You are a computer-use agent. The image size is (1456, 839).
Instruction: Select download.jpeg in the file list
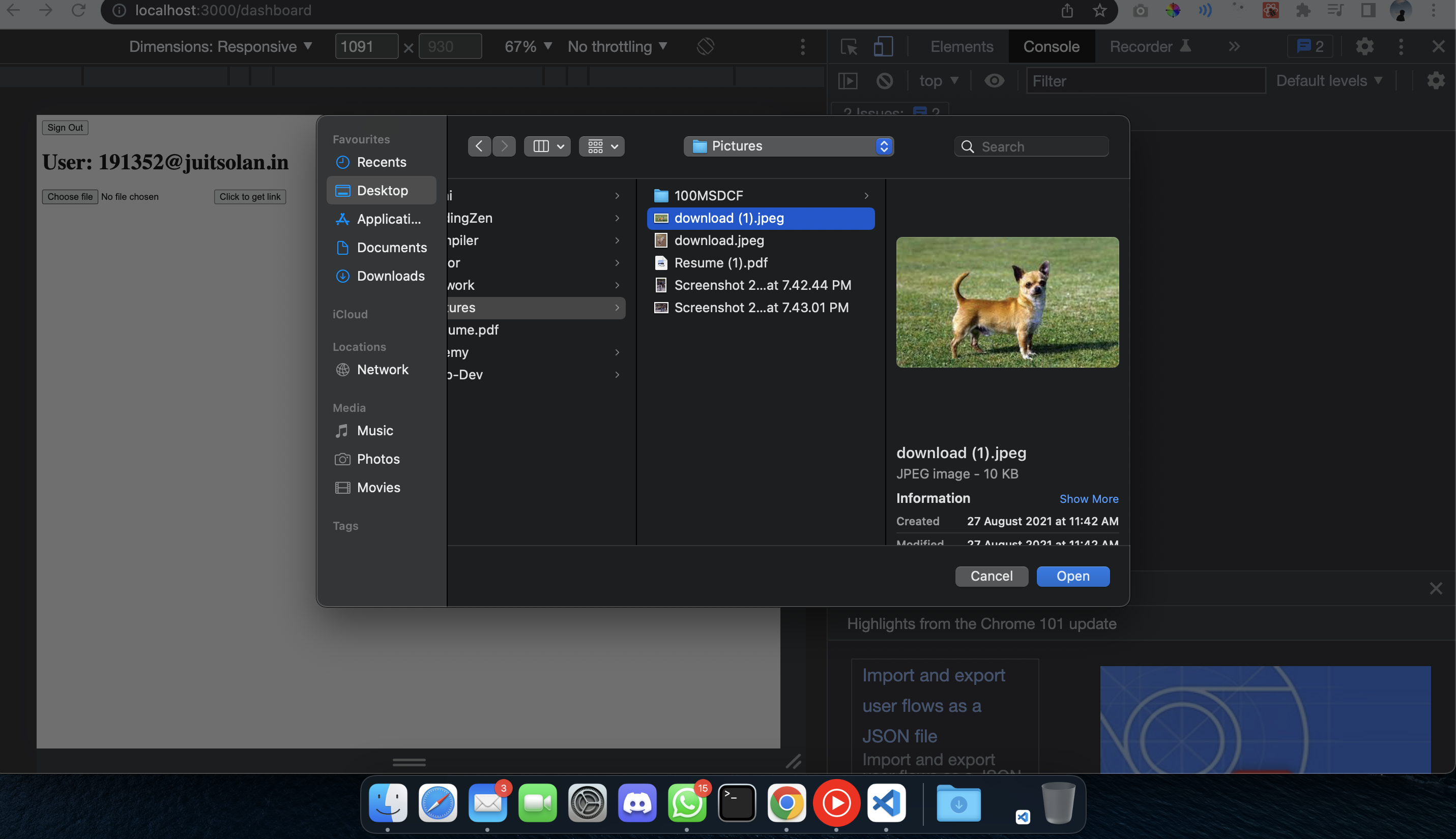click(x=718, y=241)
